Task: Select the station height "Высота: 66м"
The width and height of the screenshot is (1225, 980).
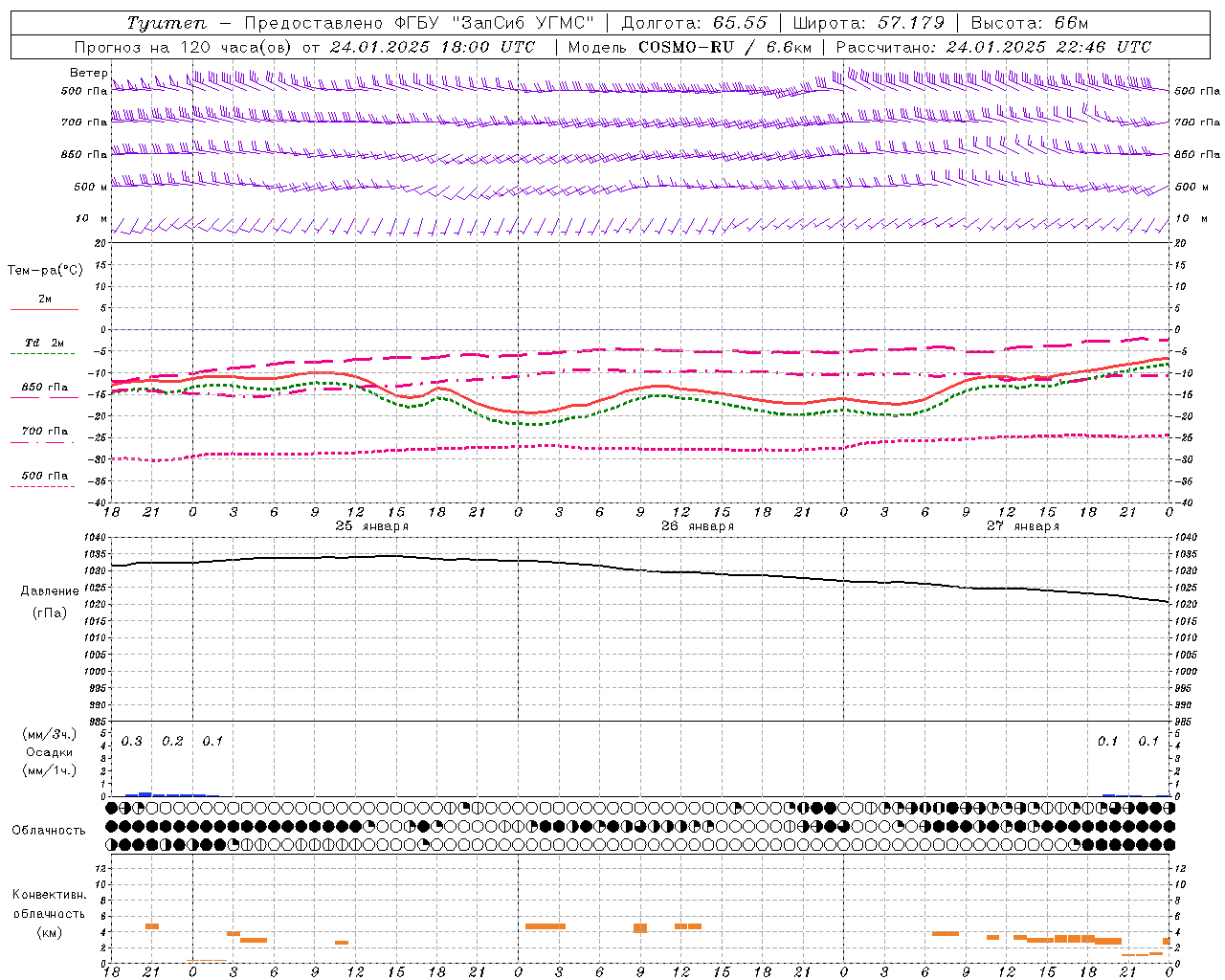Action: [x=1030, y=23]
